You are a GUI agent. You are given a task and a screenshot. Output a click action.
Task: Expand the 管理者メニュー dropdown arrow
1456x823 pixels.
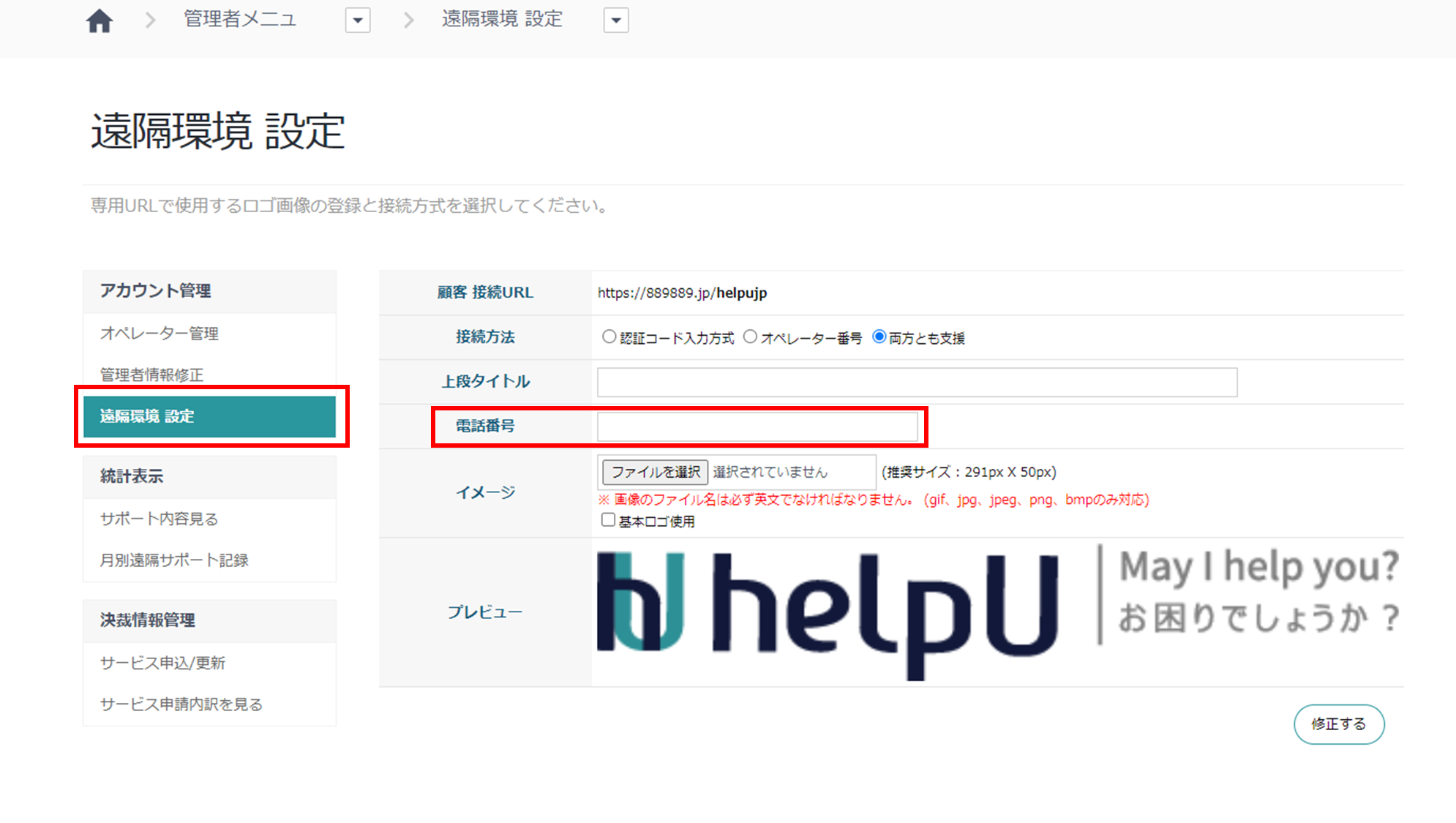[358, 20]
